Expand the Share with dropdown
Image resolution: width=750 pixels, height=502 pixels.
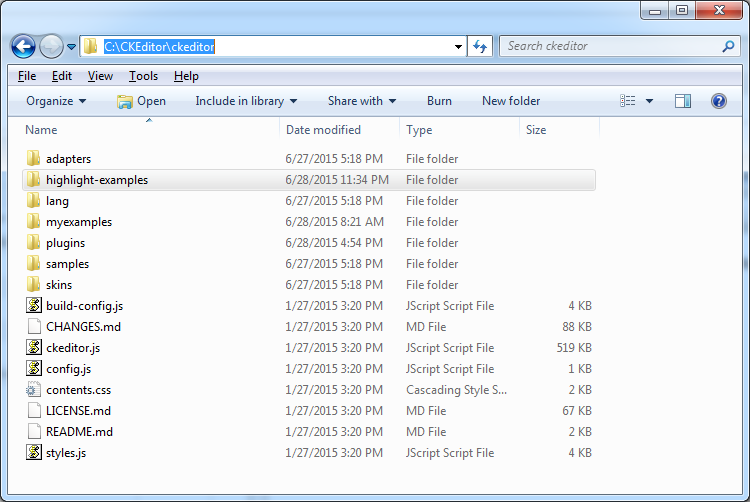[x=362, y=101]
